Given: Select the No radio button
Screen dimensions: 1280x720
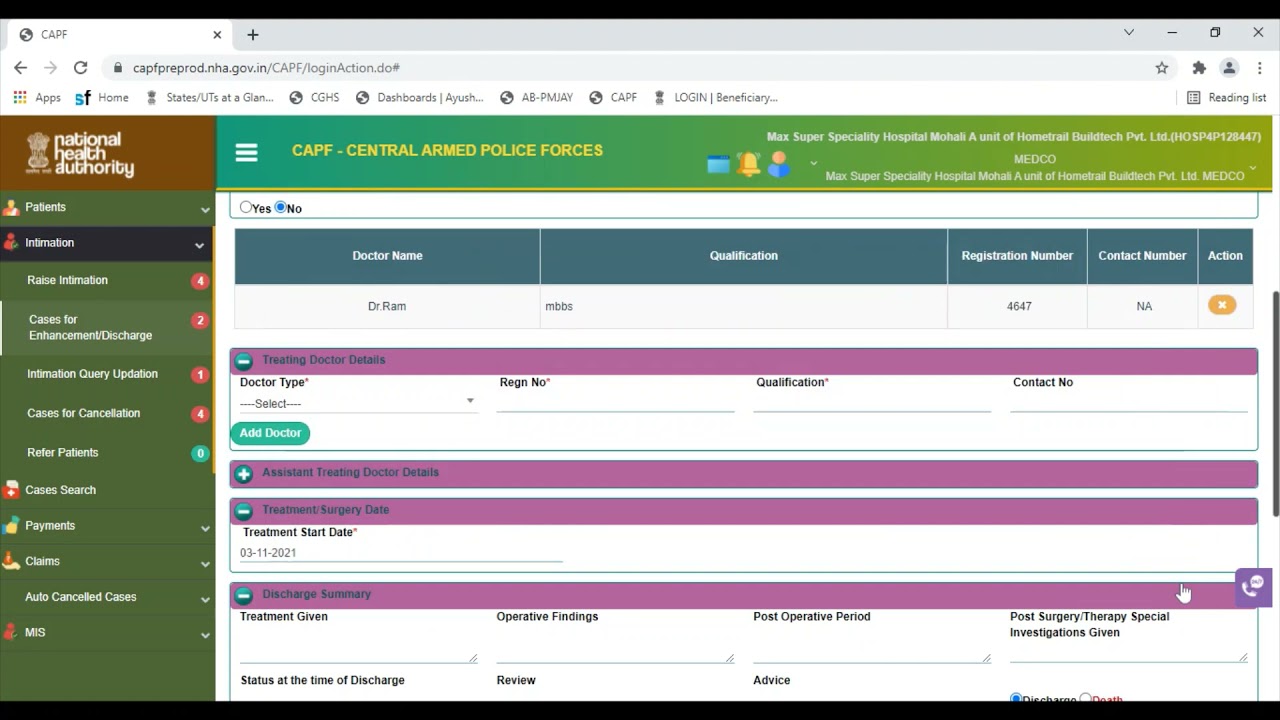Looking at the screenshot, I should pos(280,207).
